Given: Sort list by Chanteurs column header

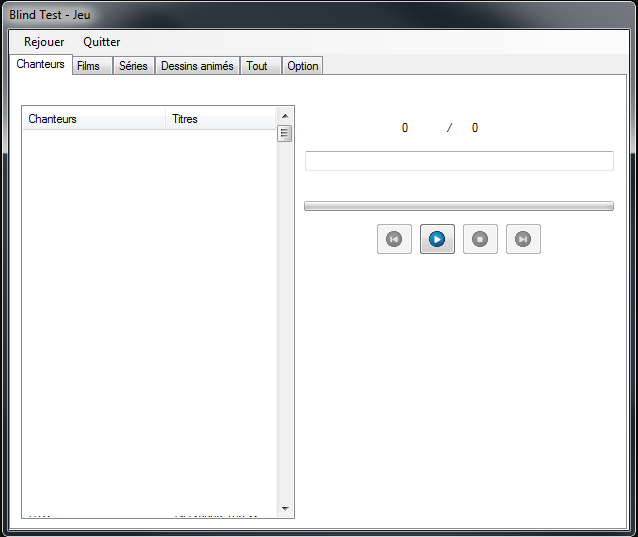Looking at the screenshot, I should (94, 119).
